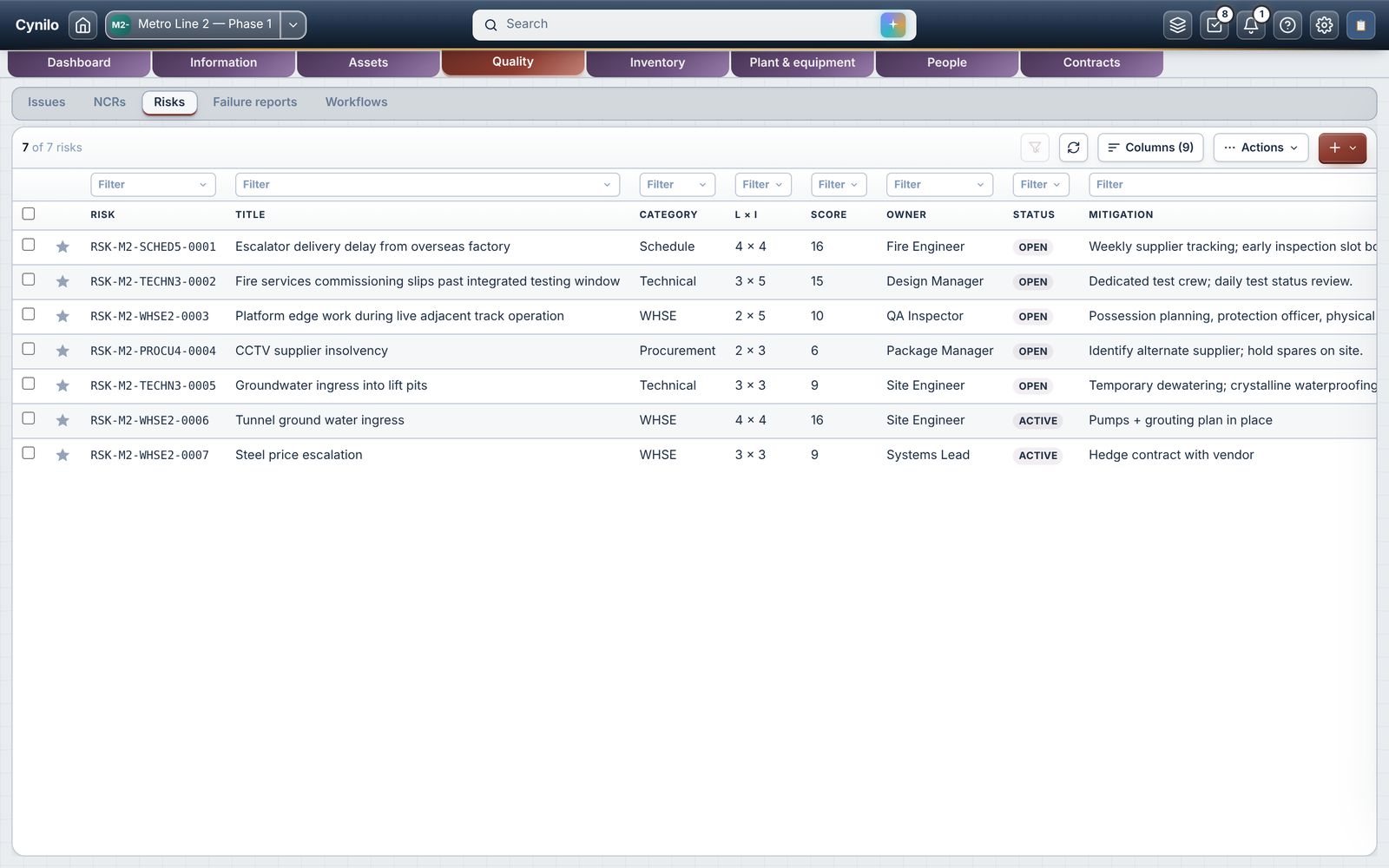Open the Status column filter dropdown
Viewport: 1389px width, 868px height.
tap(1041, 185)
